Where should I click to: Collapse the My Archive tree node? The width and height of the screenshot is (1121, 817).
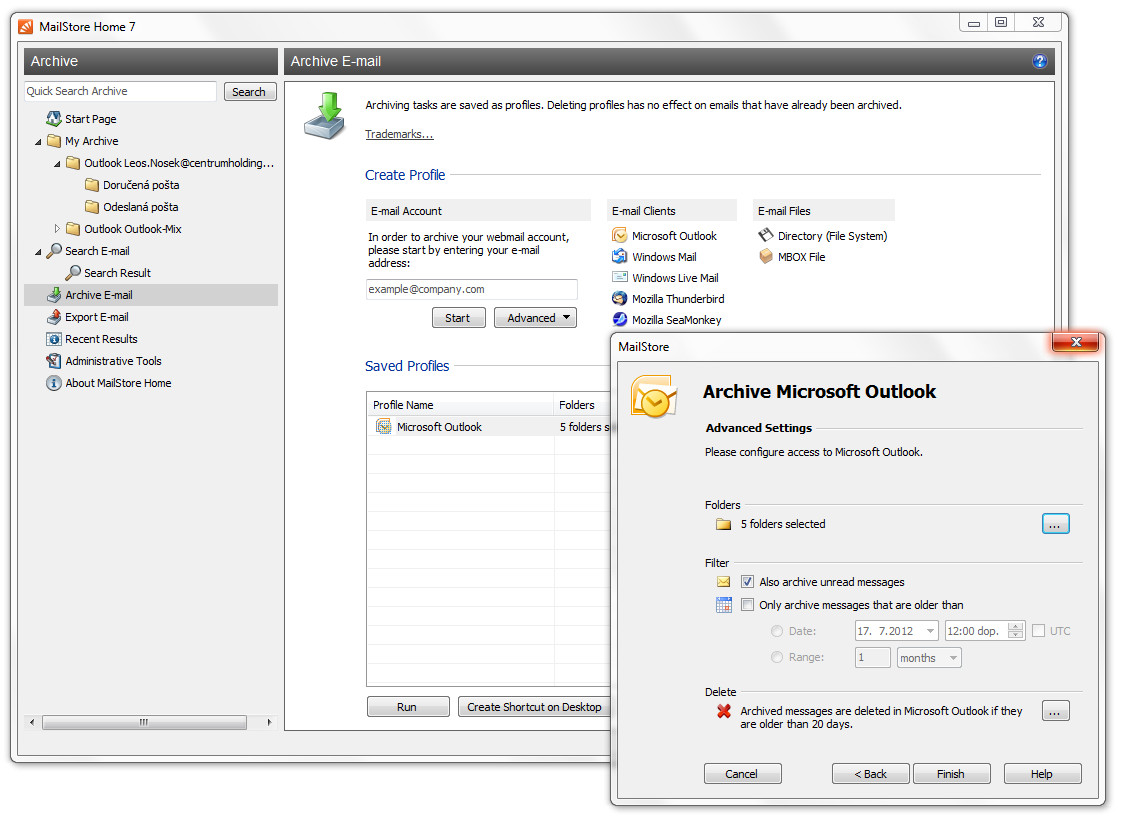click(38, 142)
